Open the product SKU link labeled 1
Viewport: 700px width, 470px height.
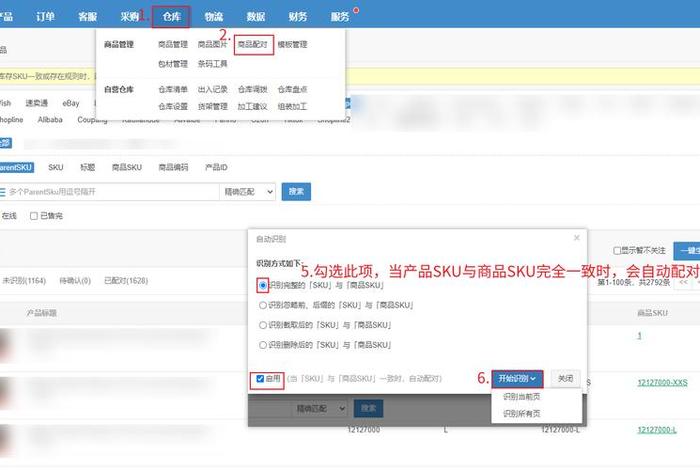click(x=639, y=336)
